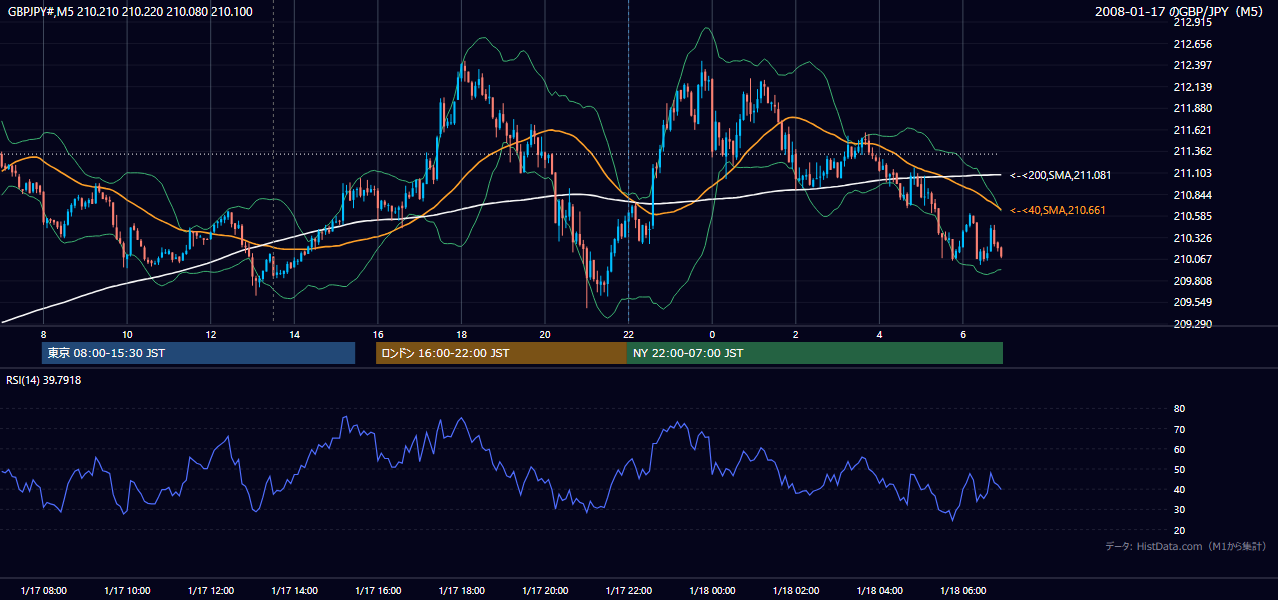Click the NY 22:00-07:00 JST session bar
The image size is (1278, 600).
tap(815, 353)
